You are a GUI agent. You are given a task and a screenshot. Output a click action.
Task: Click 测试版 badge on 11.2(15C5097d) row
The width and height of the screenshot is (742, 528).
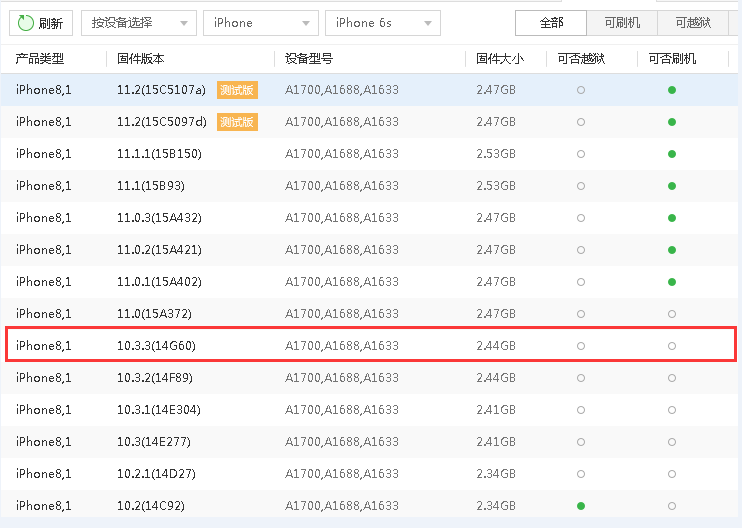tap(237, 122)
